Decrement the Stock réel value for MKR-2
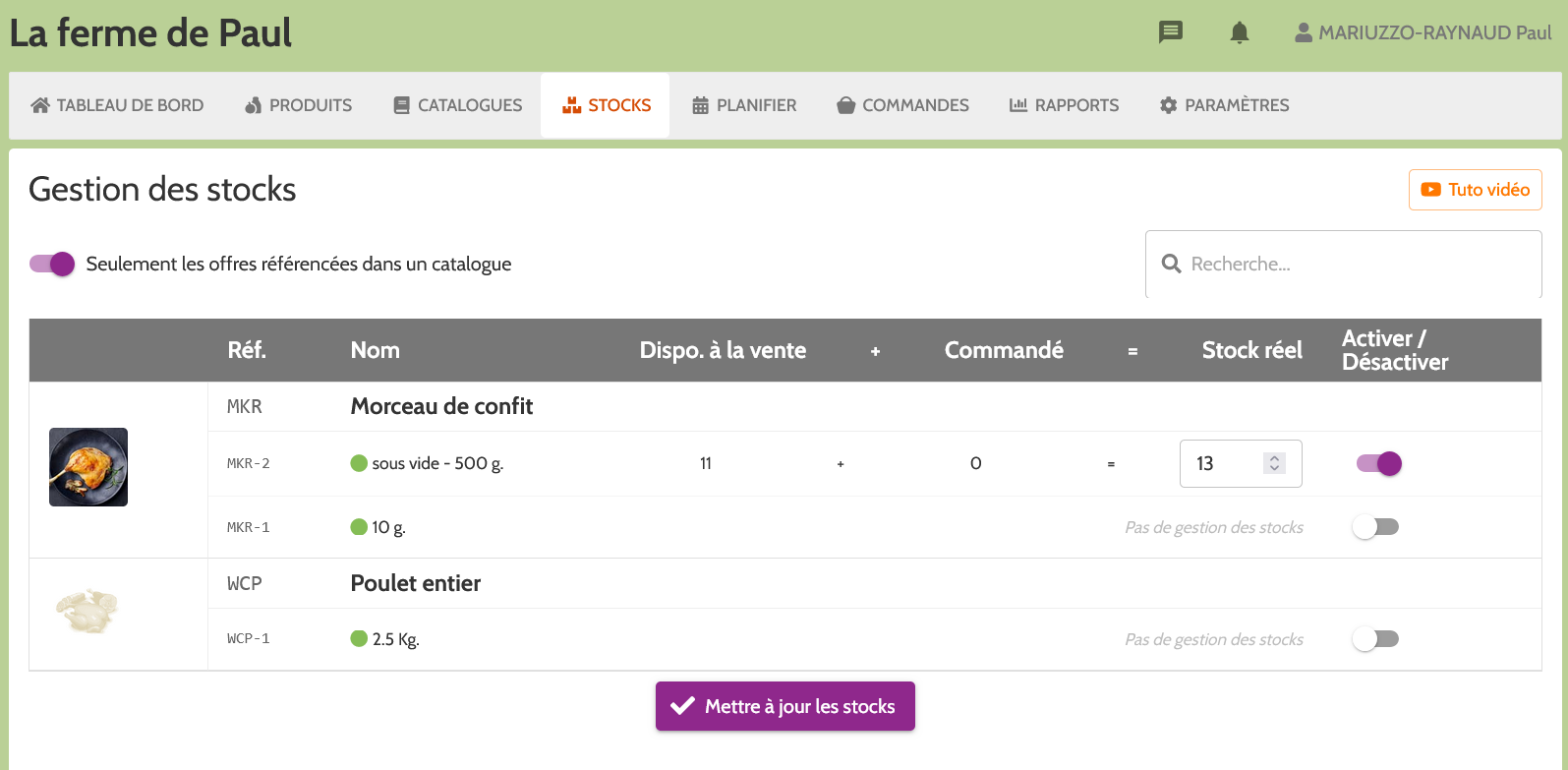This screenshot has width=1568, height=770. [x=1275, y=470]
